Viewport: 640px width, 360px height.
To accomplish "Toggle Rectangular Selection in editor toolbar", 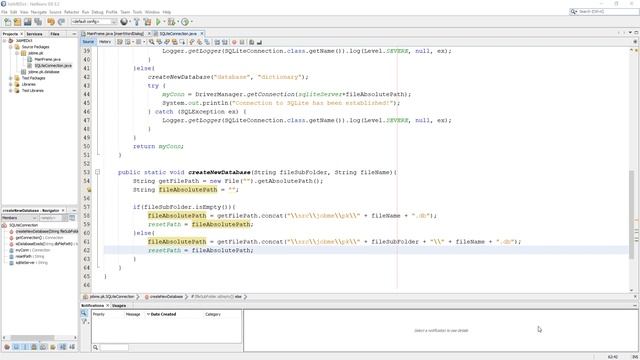I will [182, 42].
